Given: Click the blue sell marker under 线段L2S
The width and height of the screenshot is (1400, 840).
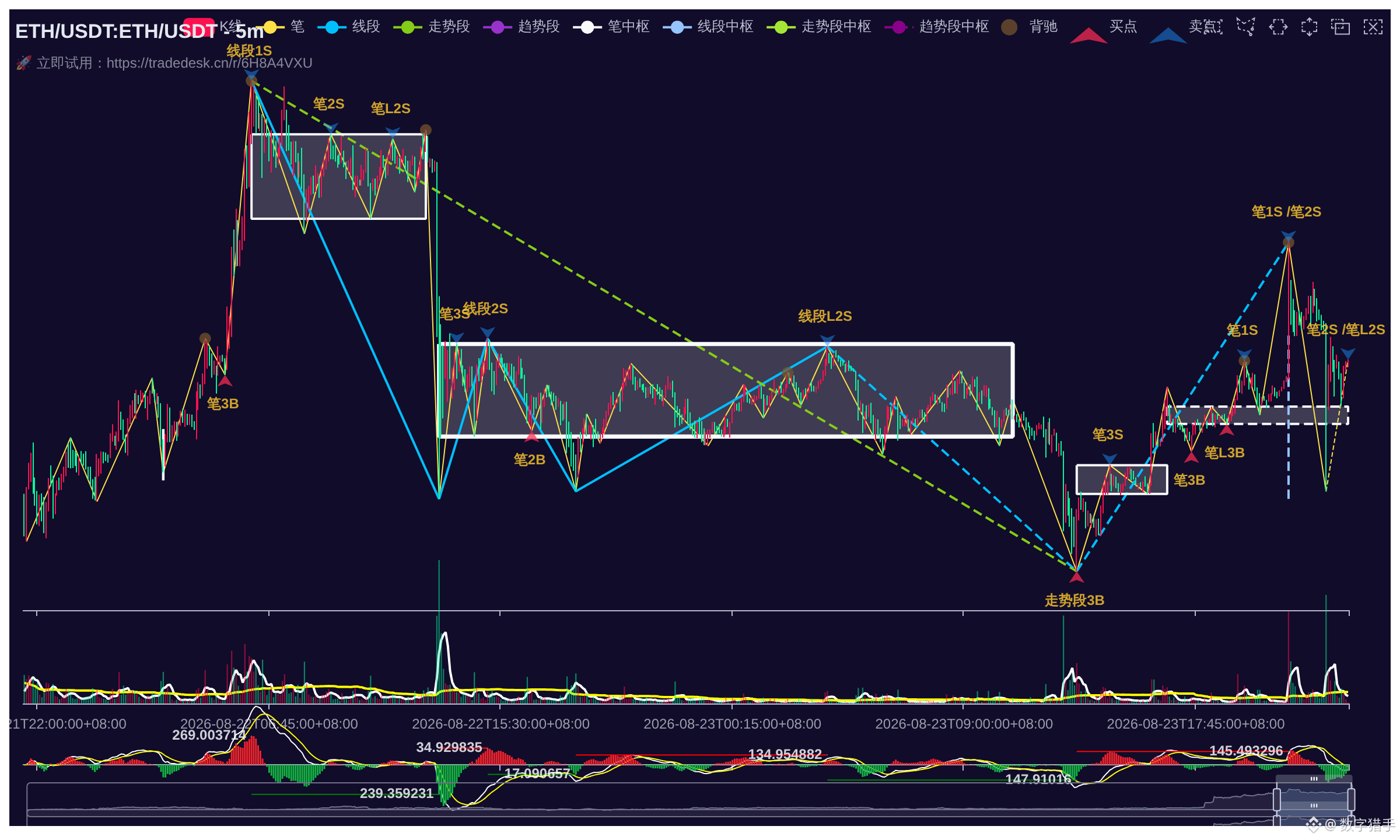Looking at the screenshot, I should coord(827,340).
